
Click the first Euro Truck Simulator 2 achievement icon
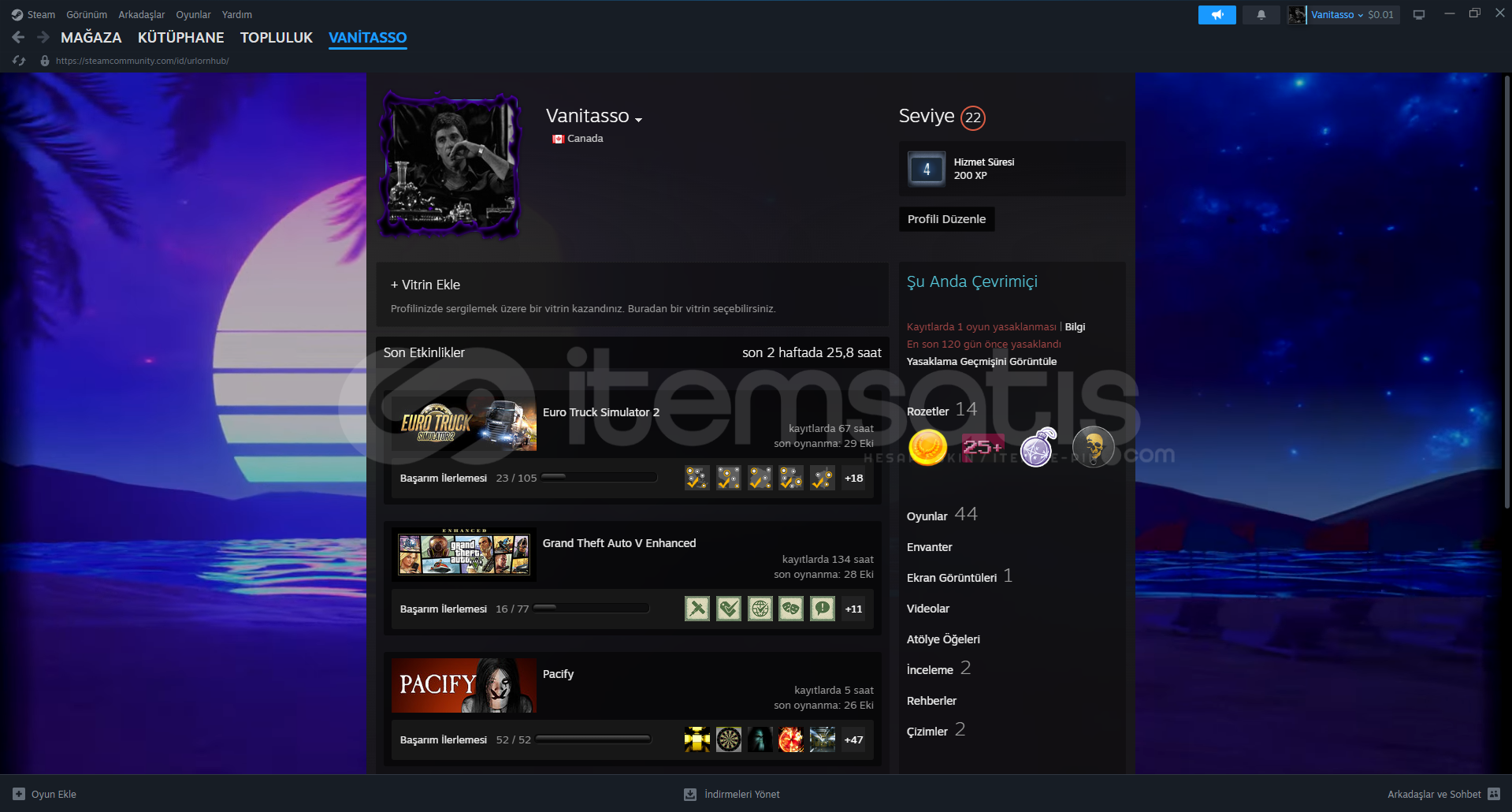[697, 478]
